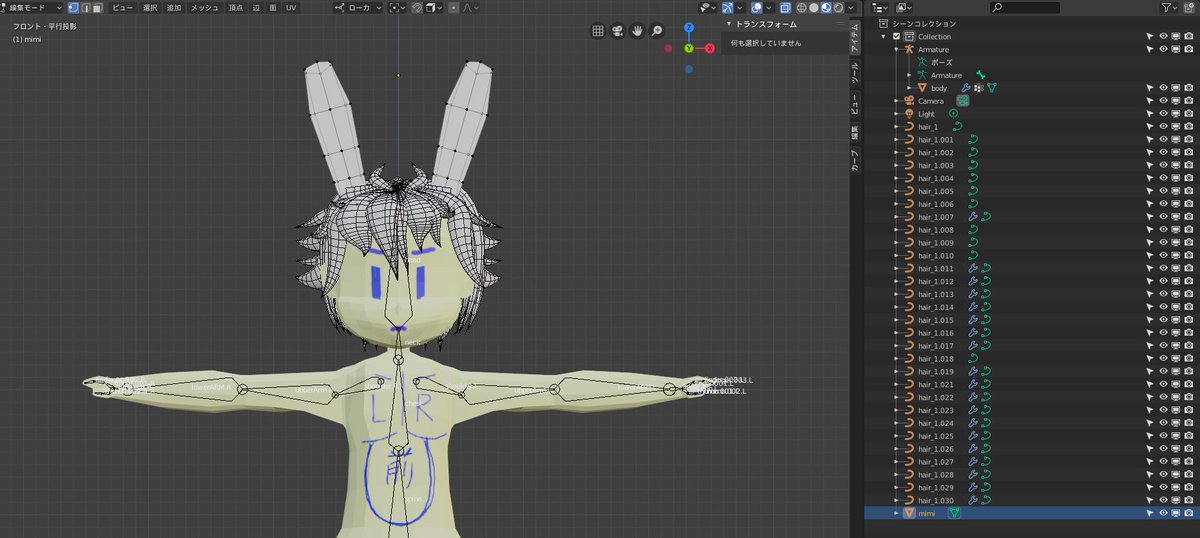This screenshot has height=538, width=1200.
Task: Click the outliner search field
Action: [x=1023, y=7]
